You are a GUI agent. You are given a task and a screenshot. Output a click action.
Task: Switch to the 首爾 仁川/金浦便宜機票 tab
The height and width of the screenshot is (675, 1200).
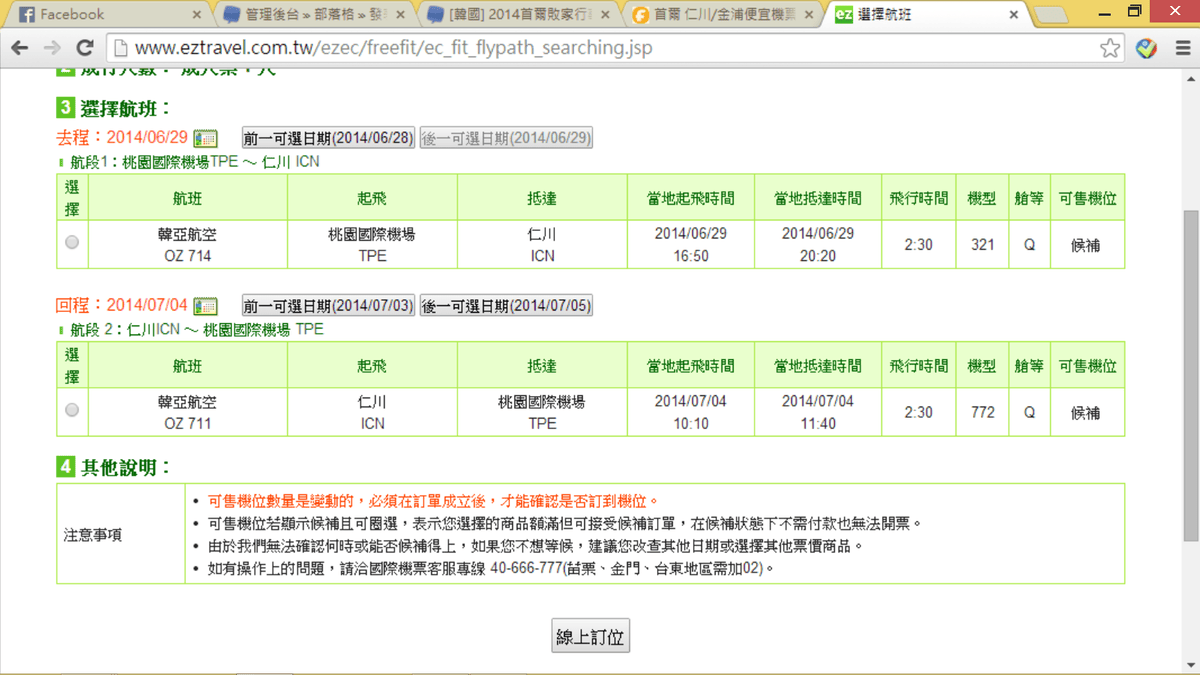pos(720,15)
